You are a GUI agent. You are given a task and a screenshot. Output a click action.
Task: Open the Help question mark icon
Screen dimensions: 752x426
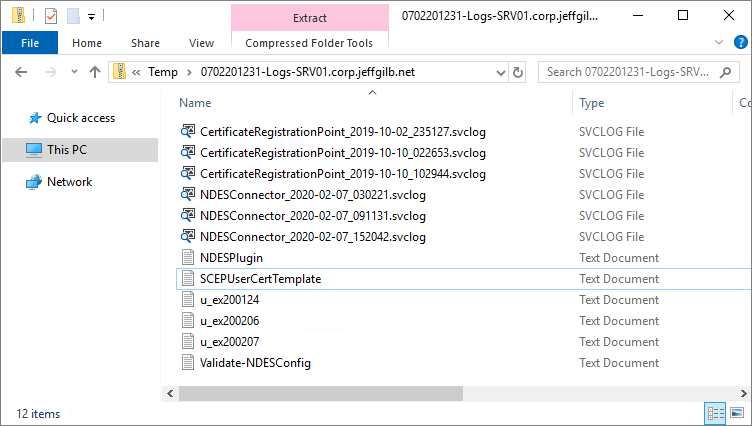pyautogui.click(x=740, y=43)
